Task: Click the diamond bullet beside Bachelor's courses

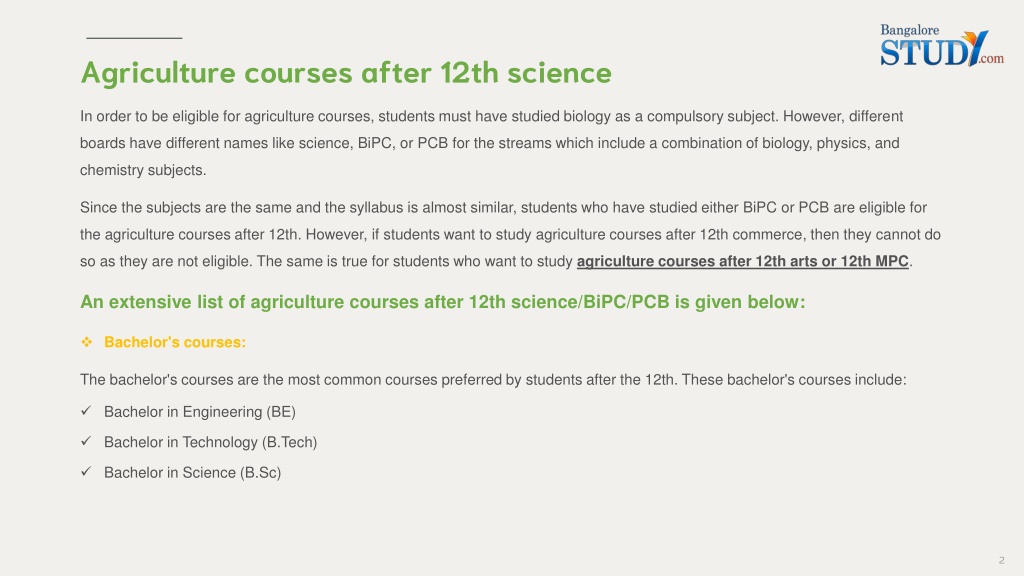Action: [86, 342]
